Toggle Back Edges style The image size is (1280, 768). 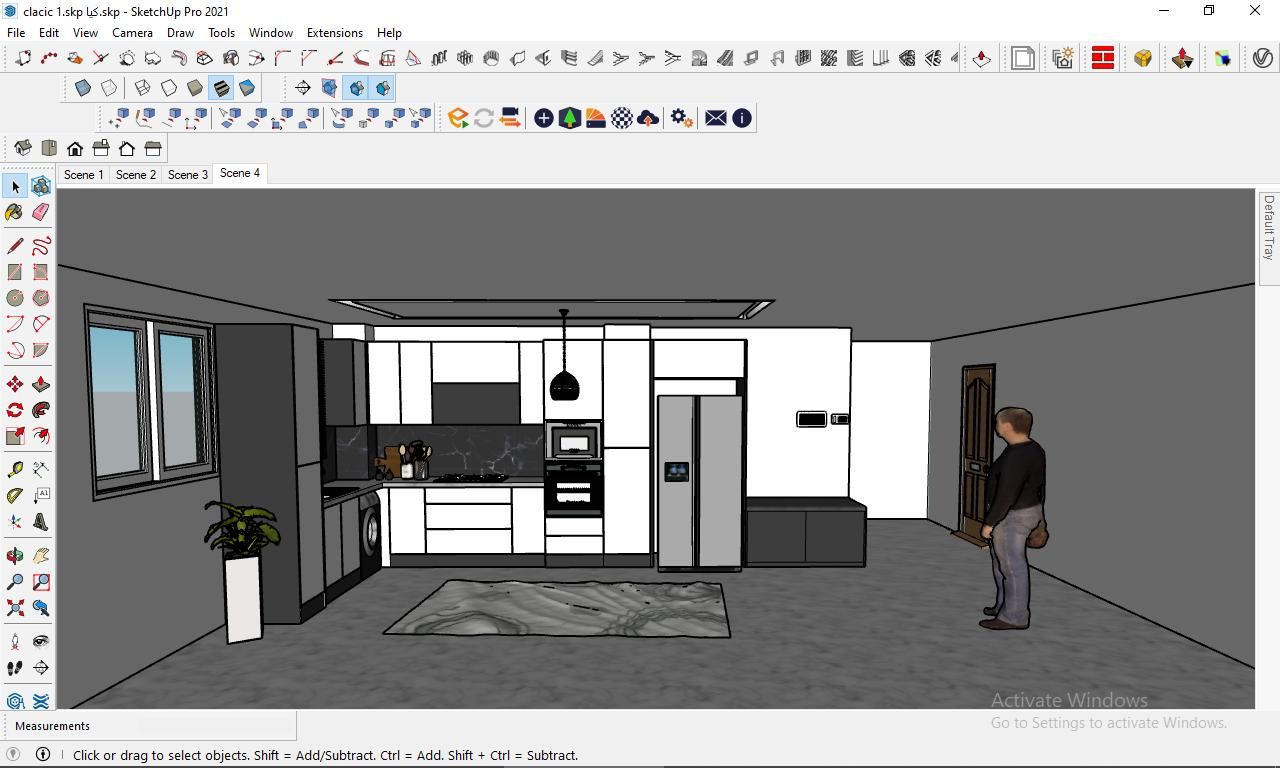[x=109, y=88]
